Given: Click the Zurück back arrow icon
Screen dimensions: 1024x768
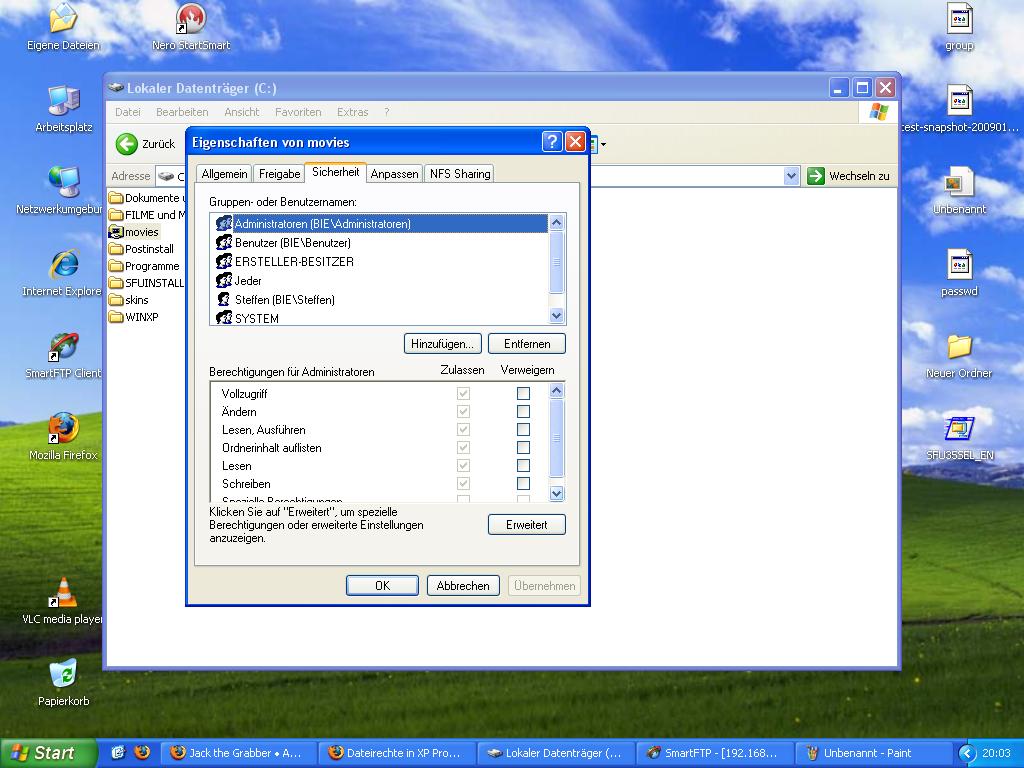Looking at the screenshot, I should [127, 144].
